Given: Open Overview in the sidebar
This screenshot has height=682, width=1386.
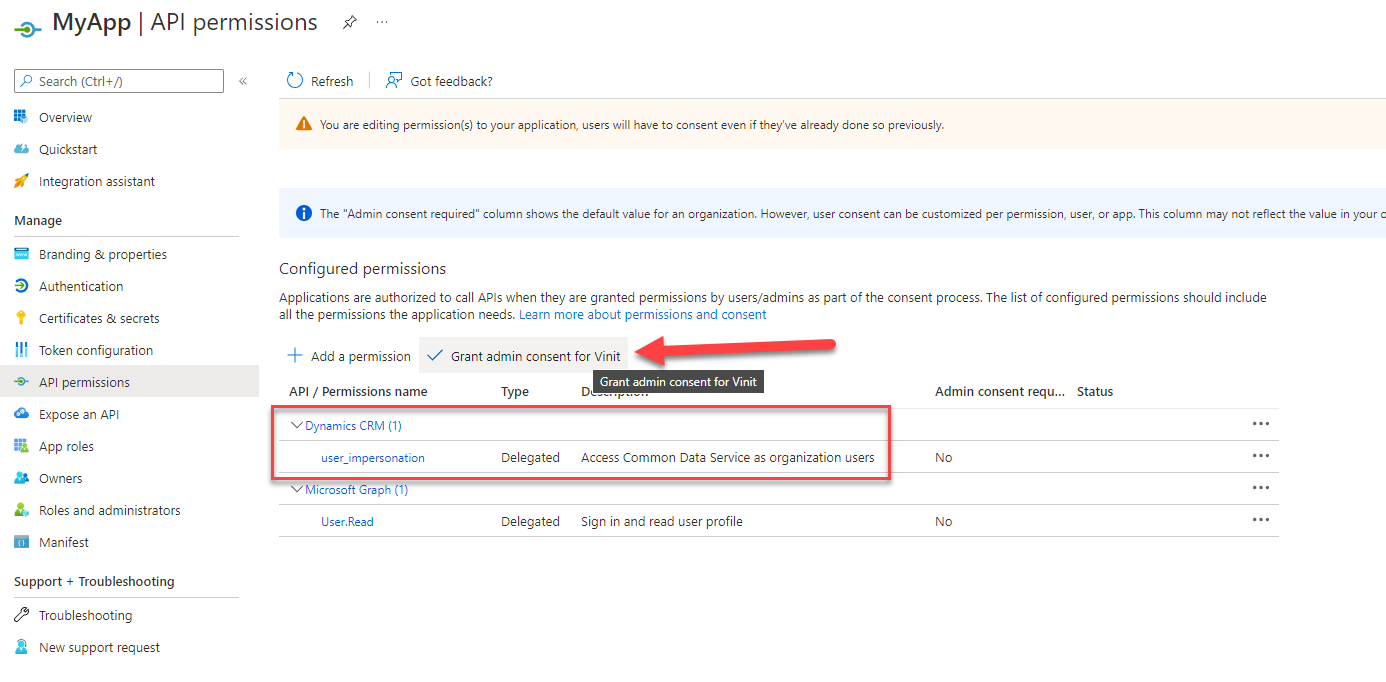Looking at the screenshot, I should coord(65,117).
